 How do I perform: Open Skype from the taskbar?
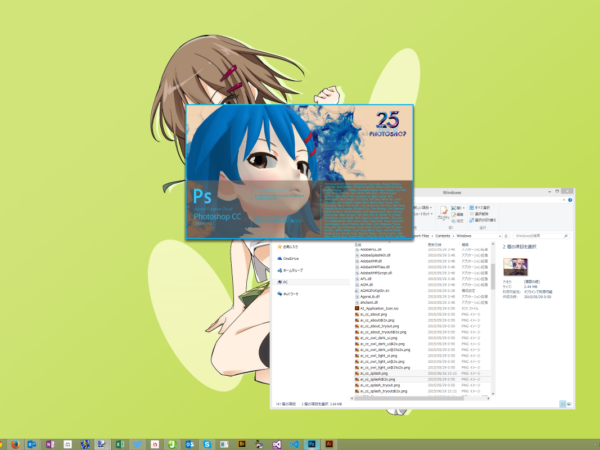207,444
